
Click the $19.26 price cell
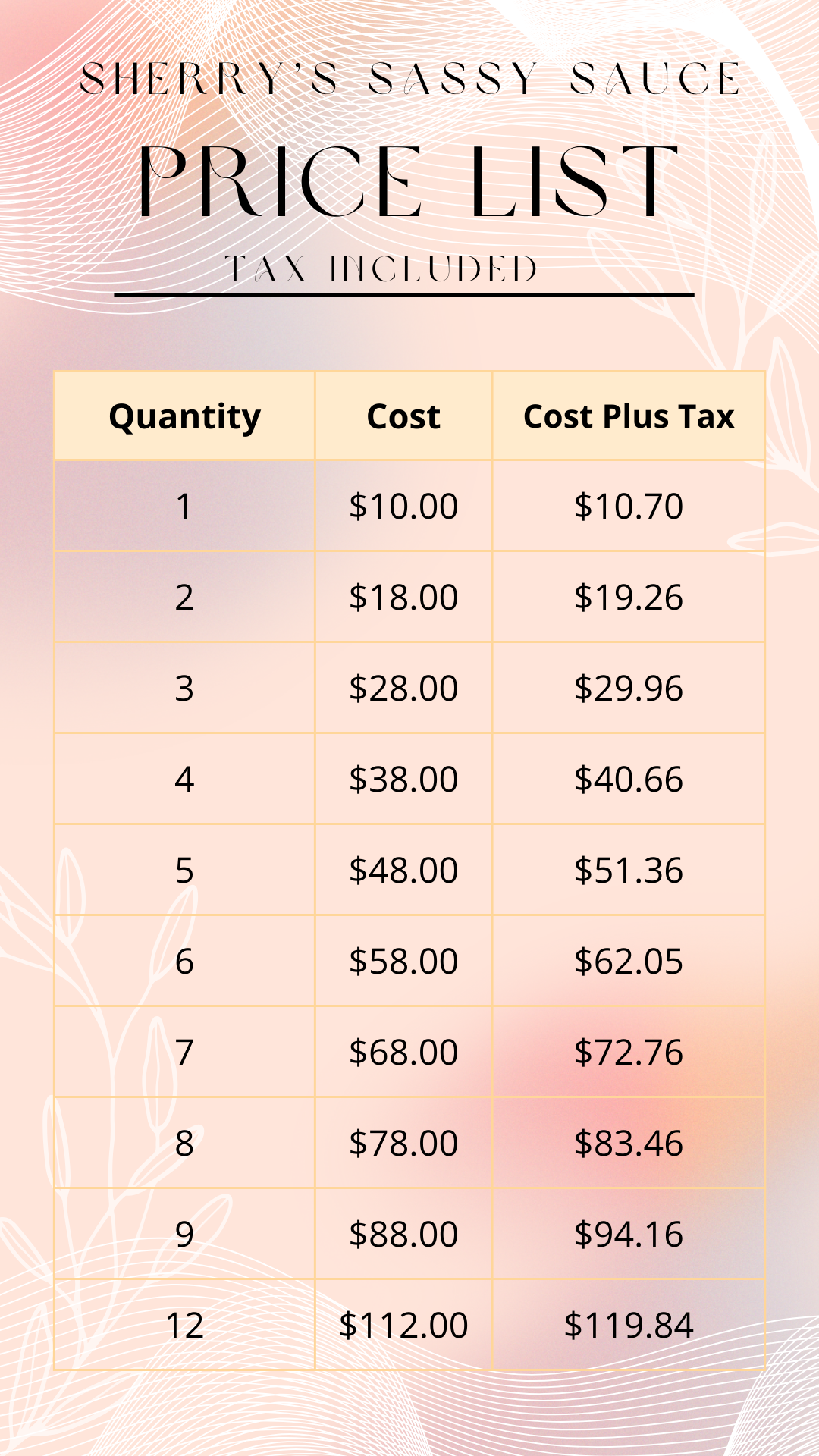tap(629, 597)
